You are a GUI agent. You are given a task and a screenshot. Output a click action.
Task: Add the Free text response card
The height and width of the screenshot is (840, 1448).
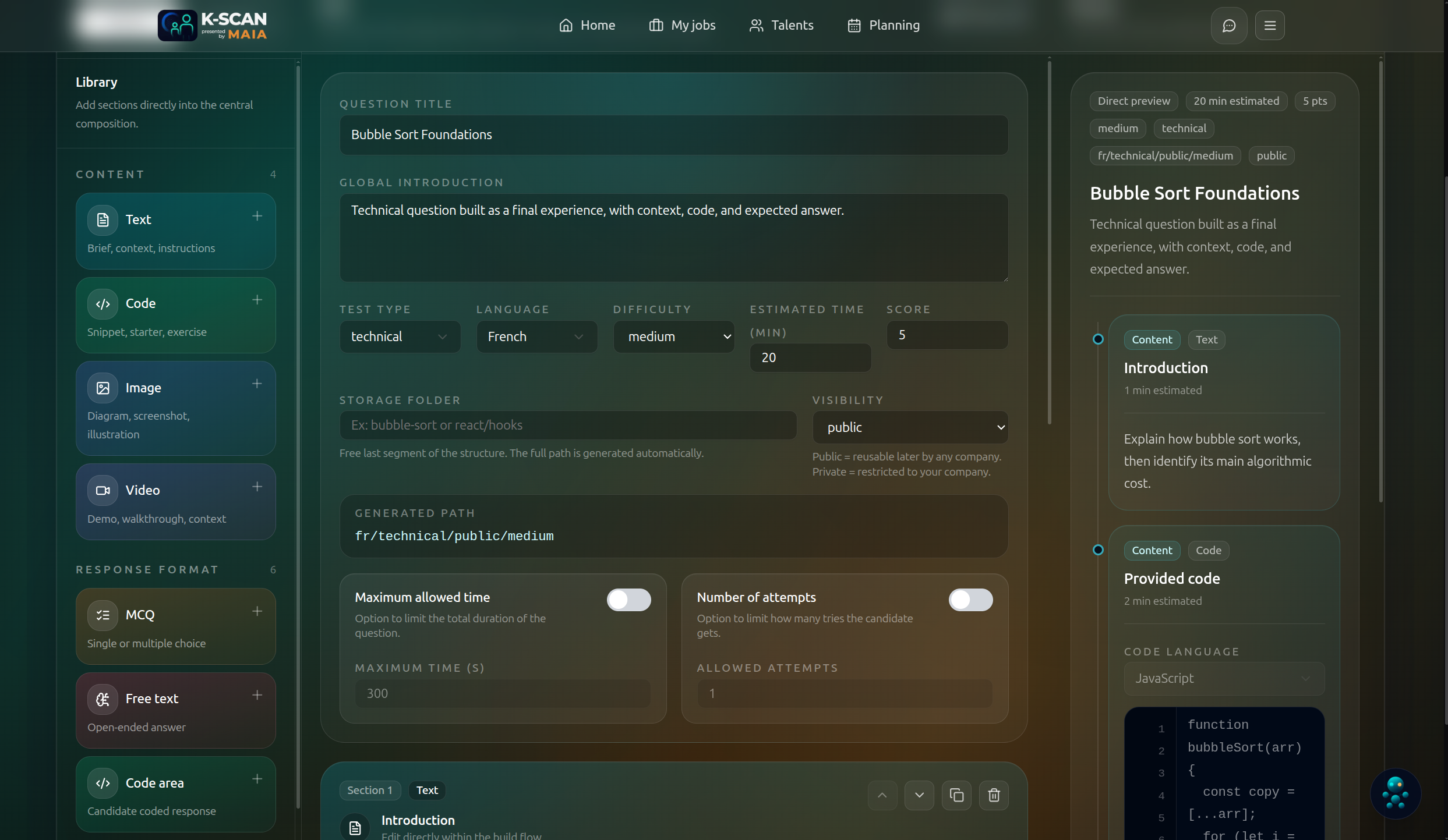[x=257, y=695]
